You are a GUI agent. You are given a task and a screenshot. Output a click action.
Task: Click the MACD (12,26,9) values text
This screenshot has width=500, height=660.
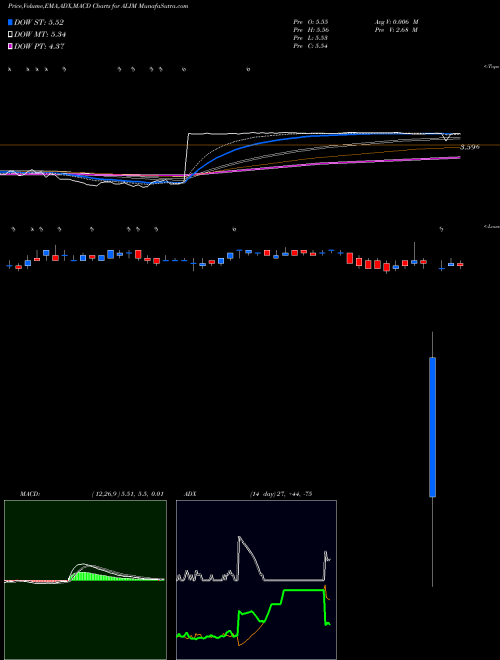coord(127,494)
